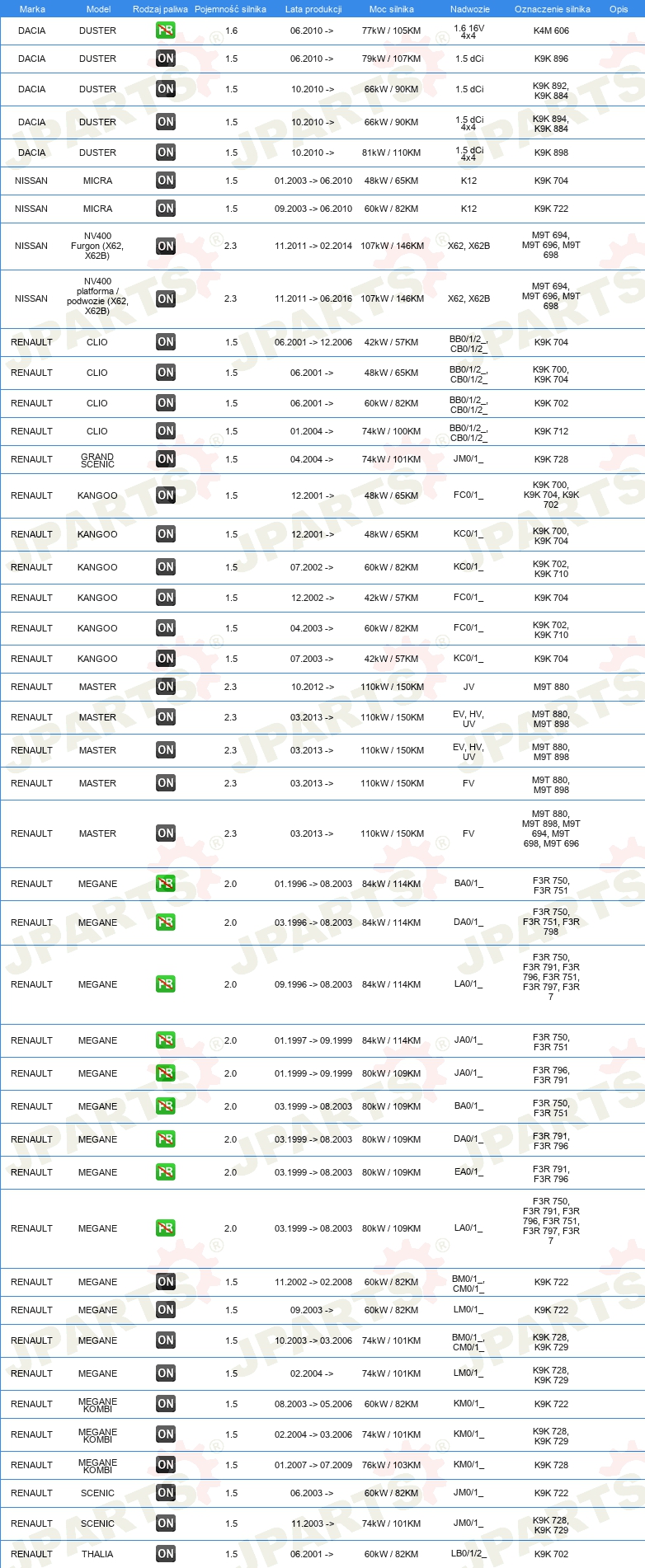Click the ON icon for Megane 11.2002 row
The image size is (645, 1568).
click(x=166, y=1282)
